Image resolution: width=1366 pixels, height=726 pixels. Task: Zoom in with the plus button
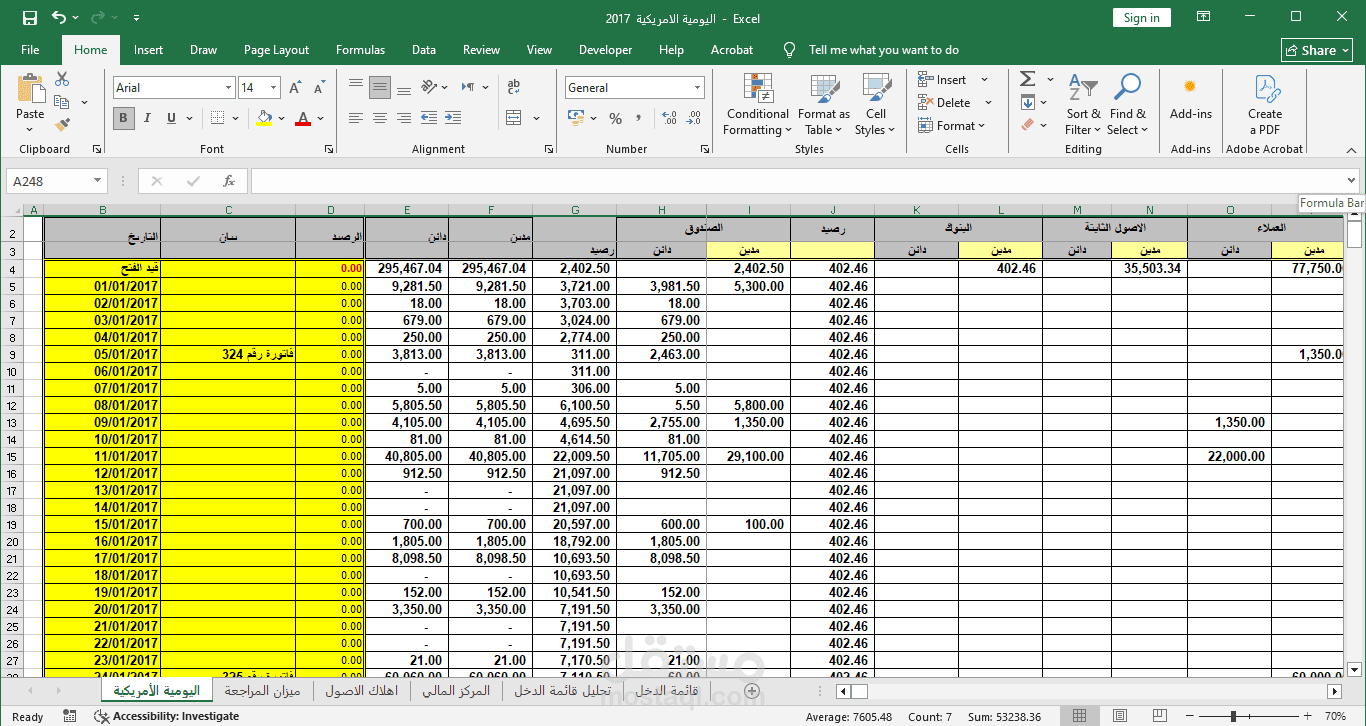tap(1308, 716)
